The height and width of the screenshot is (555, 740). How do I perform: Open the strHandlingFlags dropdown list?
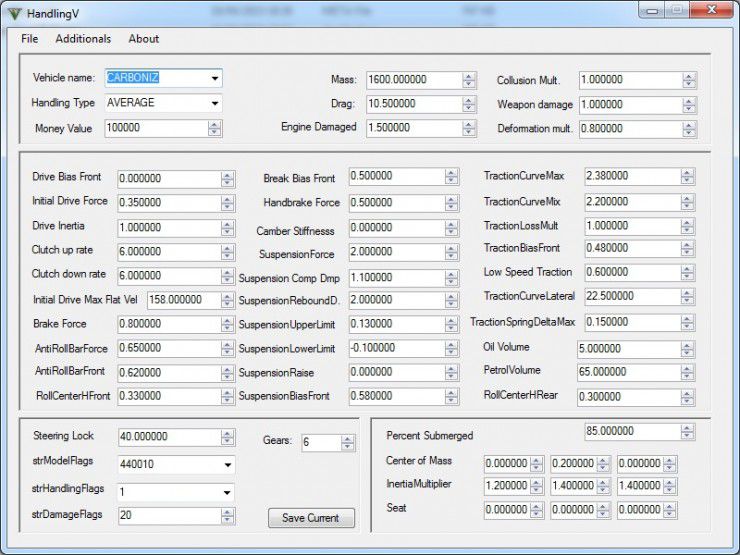[x=227, y=492]
